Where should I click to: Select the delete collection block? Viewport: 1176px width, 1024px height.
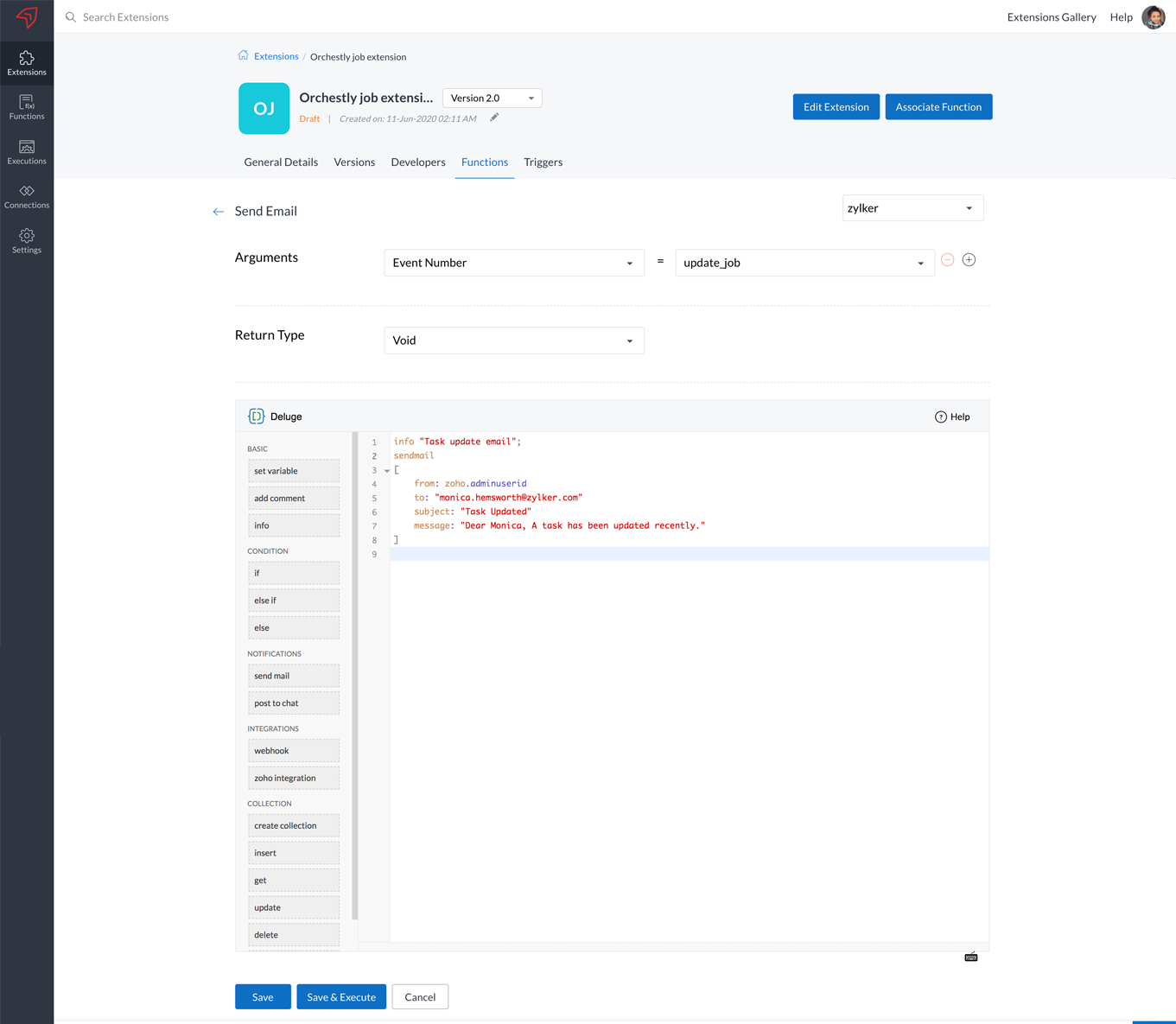click(294, 935)
